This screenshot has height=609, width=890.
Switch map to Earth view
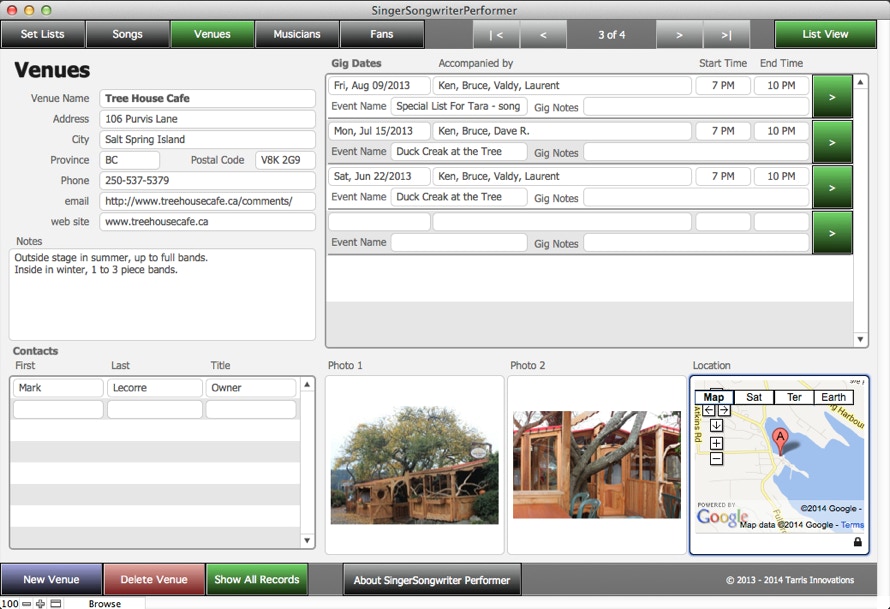(x=834, y=397)
